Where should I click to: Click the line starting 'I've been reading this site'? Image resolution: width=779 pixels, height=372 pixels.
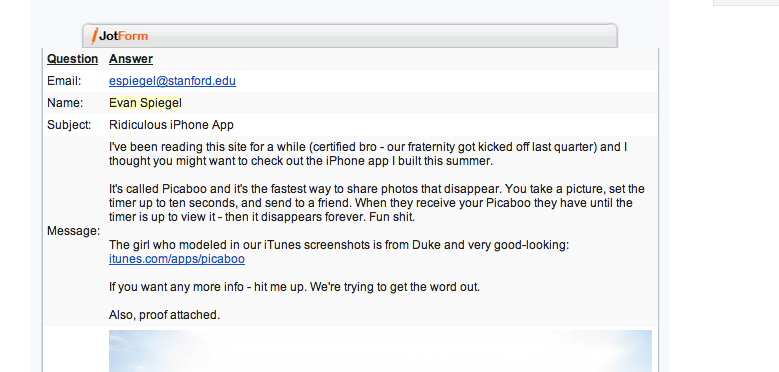click(x=368, y=154)
